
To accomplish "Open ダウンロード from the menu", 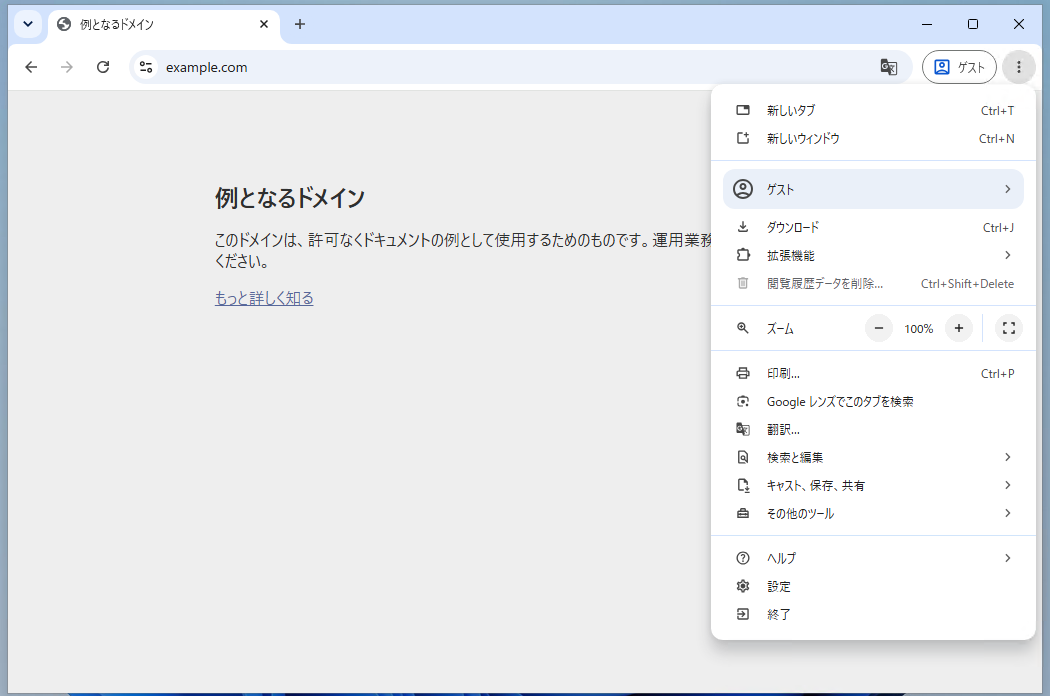I will point(873,228).
